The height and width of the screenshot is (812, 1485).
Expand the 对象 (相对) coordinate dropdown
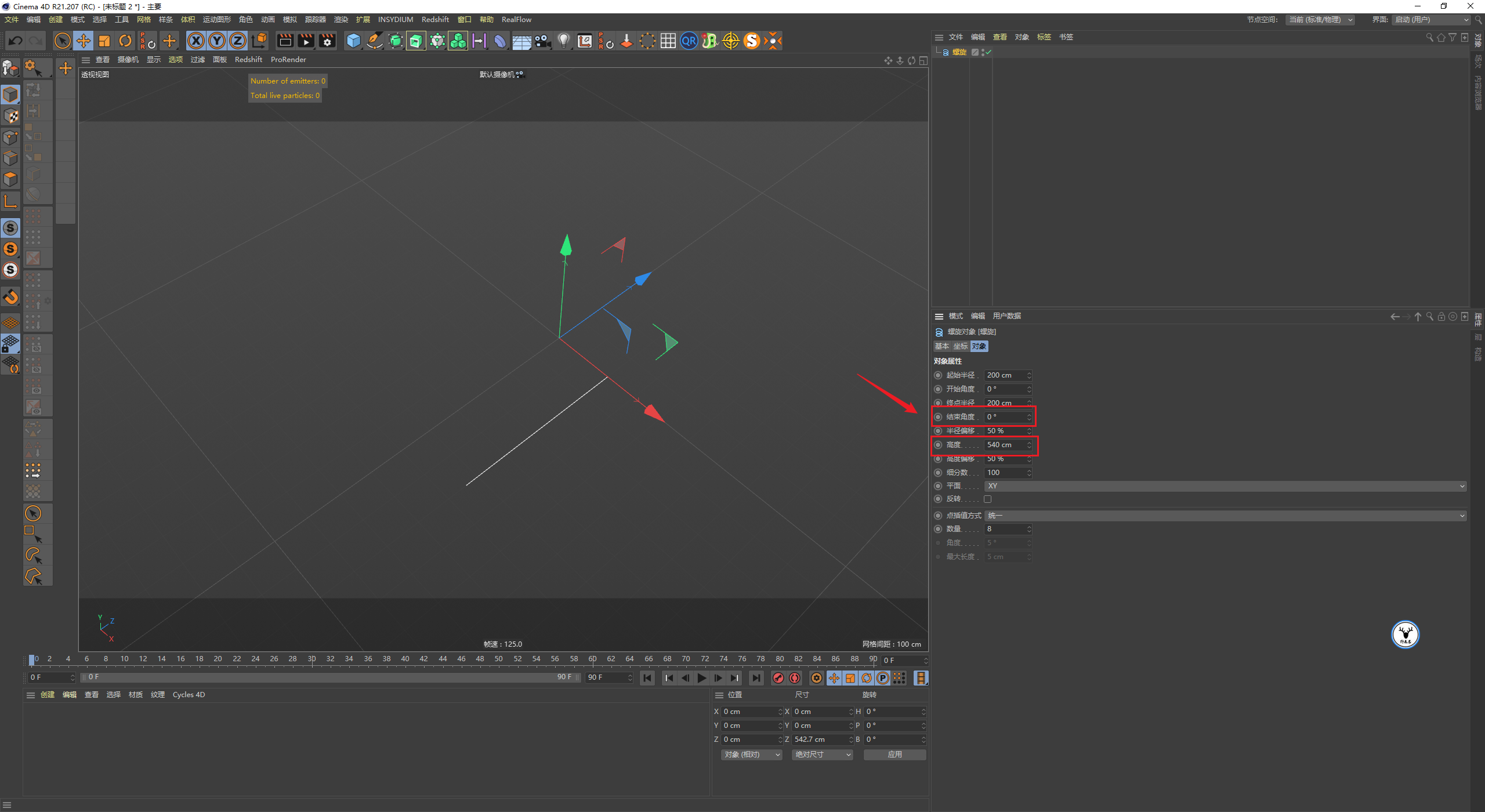(x=752, y=755)
